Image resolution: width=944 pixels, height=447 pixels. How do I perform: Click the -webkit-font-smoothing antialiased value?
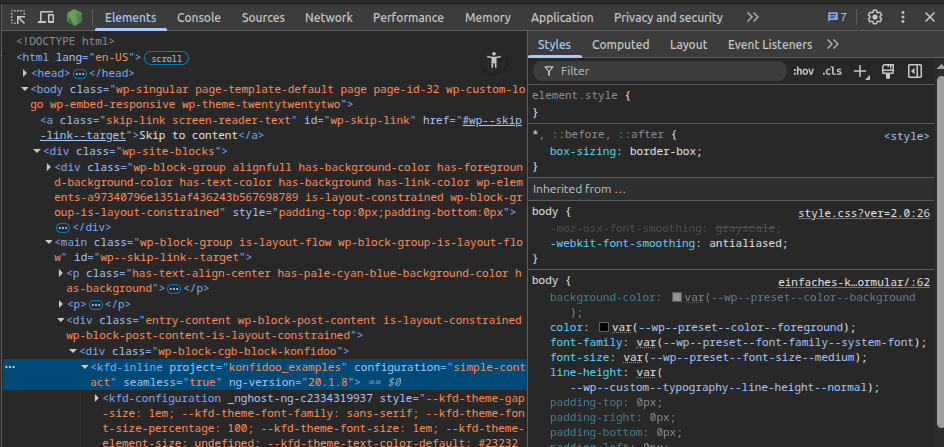[x=748, y=243]
